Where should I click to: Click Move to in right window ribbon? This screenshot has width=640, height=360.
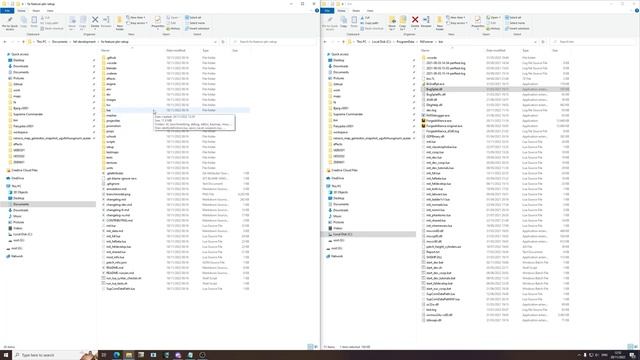click(x=392, y=23)
